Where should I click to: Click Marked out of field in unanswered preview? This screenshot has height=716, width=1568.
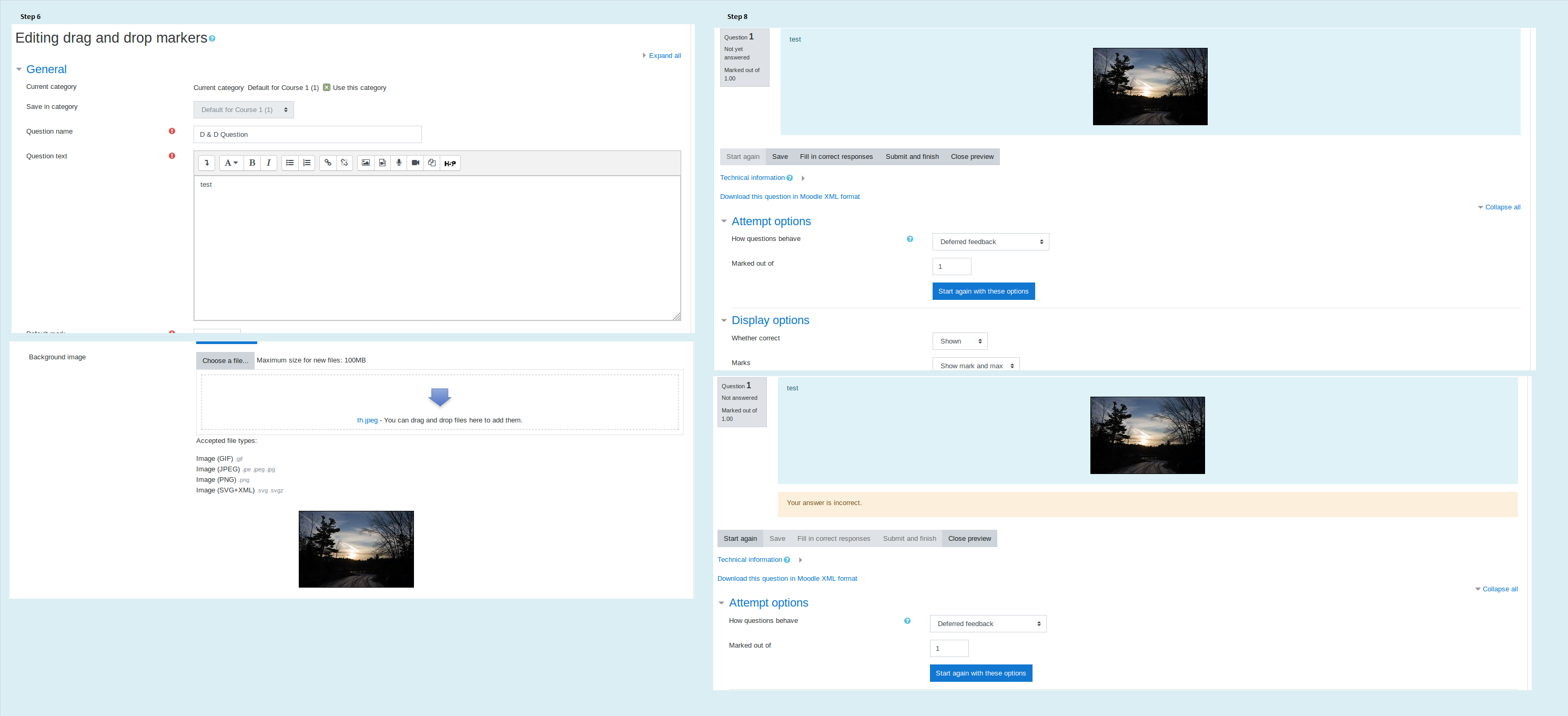[952, 267]
